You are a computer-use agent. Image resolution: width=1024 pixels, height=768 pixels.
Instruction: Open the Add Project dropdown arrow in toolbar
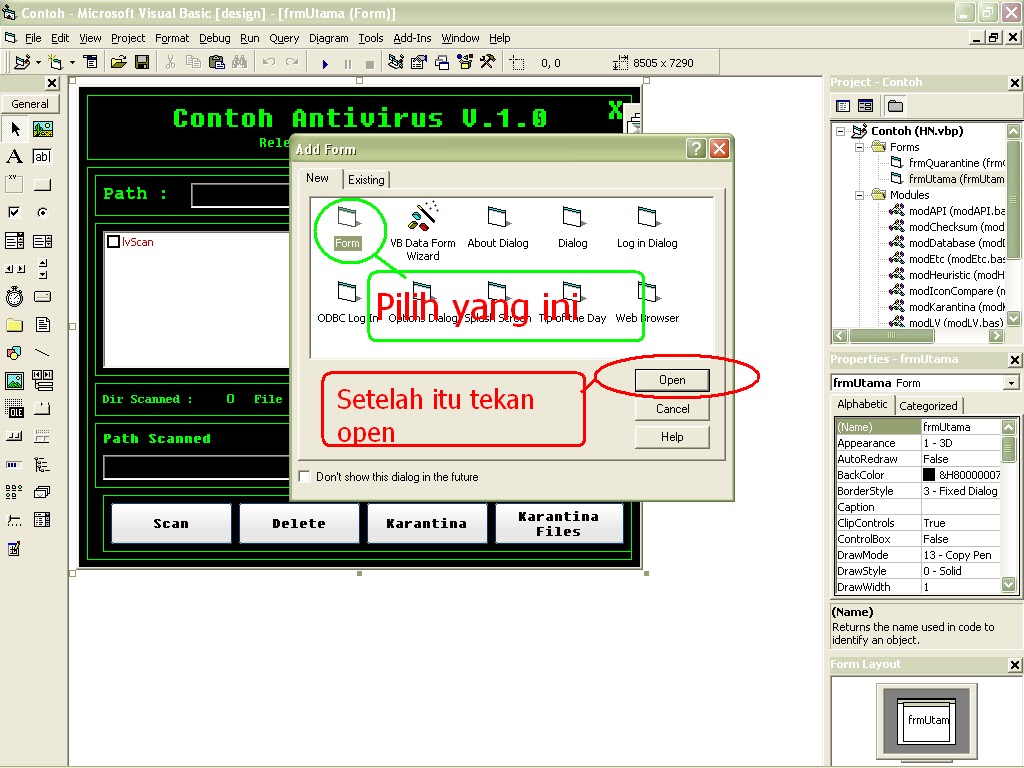point(39,63)
